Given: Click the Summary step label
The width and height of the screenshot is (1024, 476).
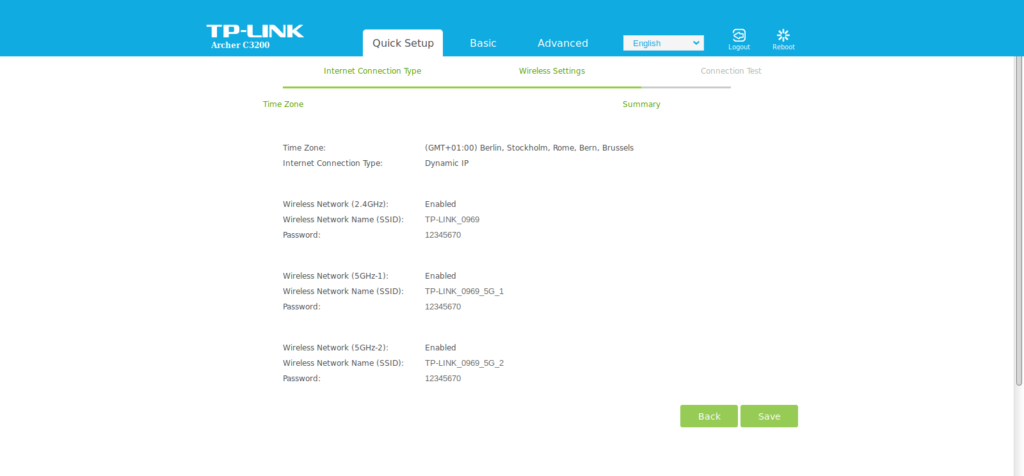Looking at the screenshot, I should pyautogui.click(x=641, y=104).
